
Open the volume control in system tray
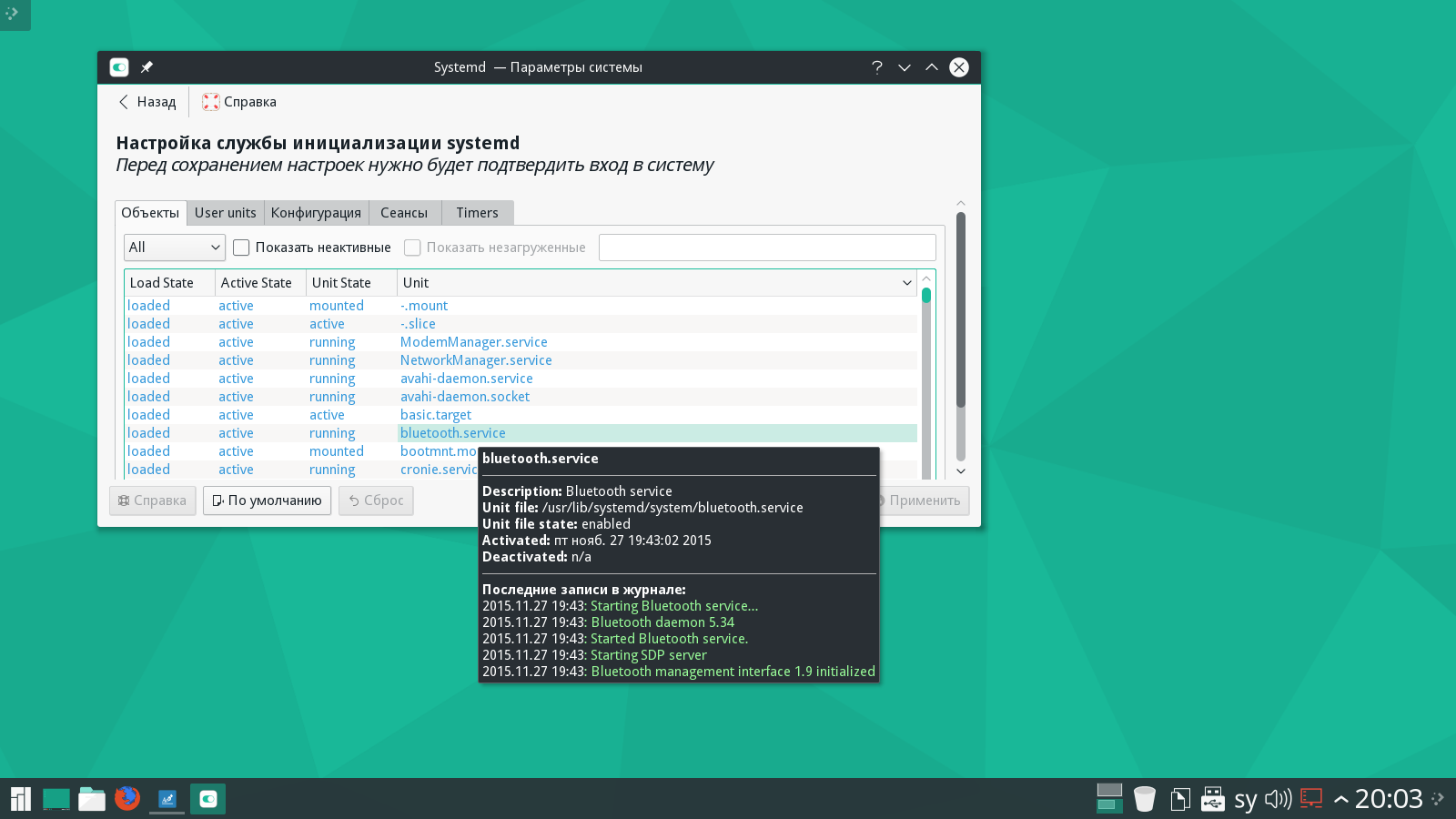(x=1278, y=799)
